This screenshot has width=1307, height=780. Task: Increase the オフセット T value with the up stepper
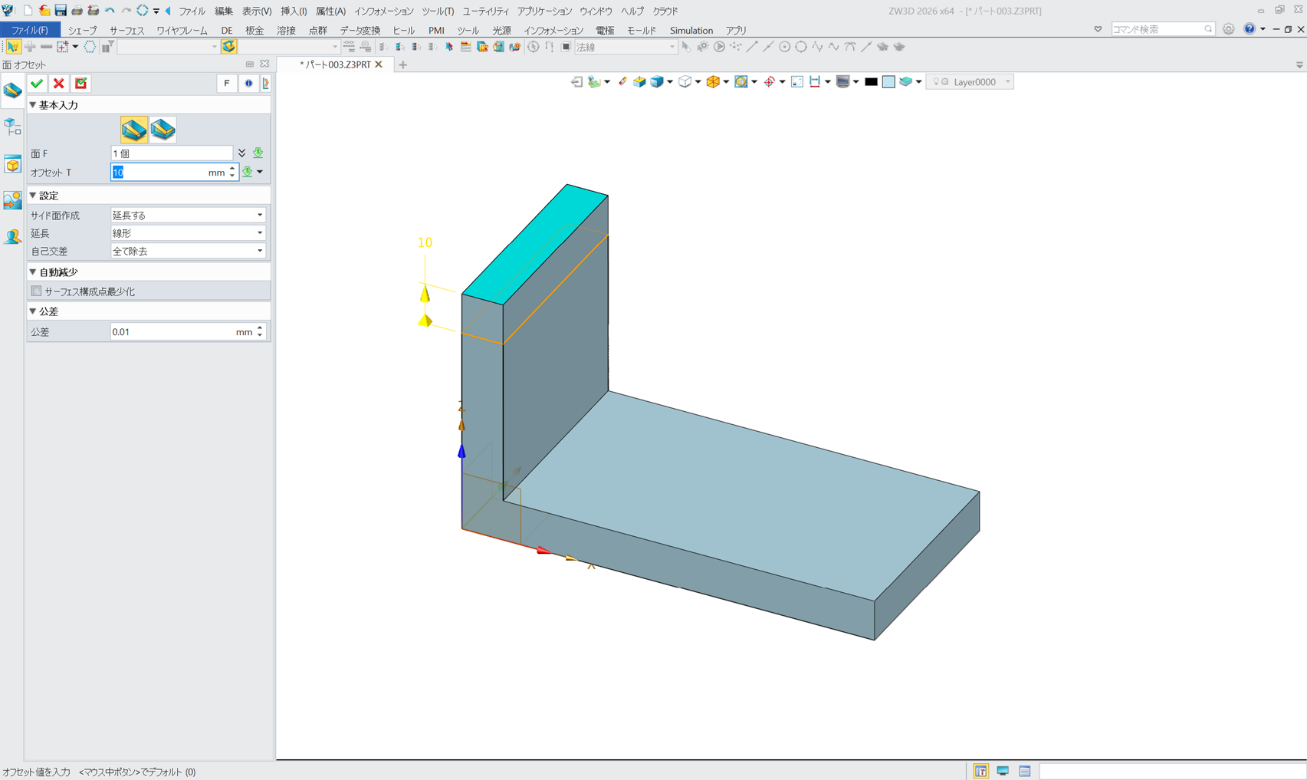point(233,168)
